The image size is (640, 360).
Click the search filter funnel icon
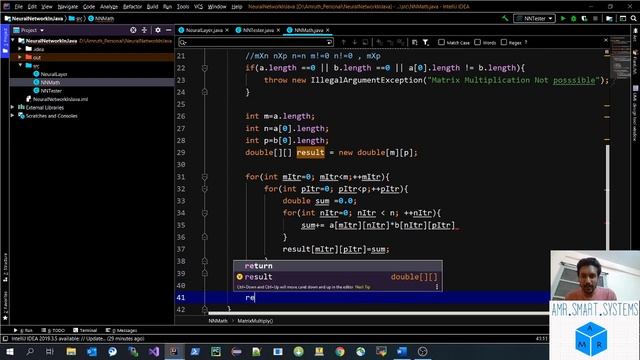[x=426, y=42]
